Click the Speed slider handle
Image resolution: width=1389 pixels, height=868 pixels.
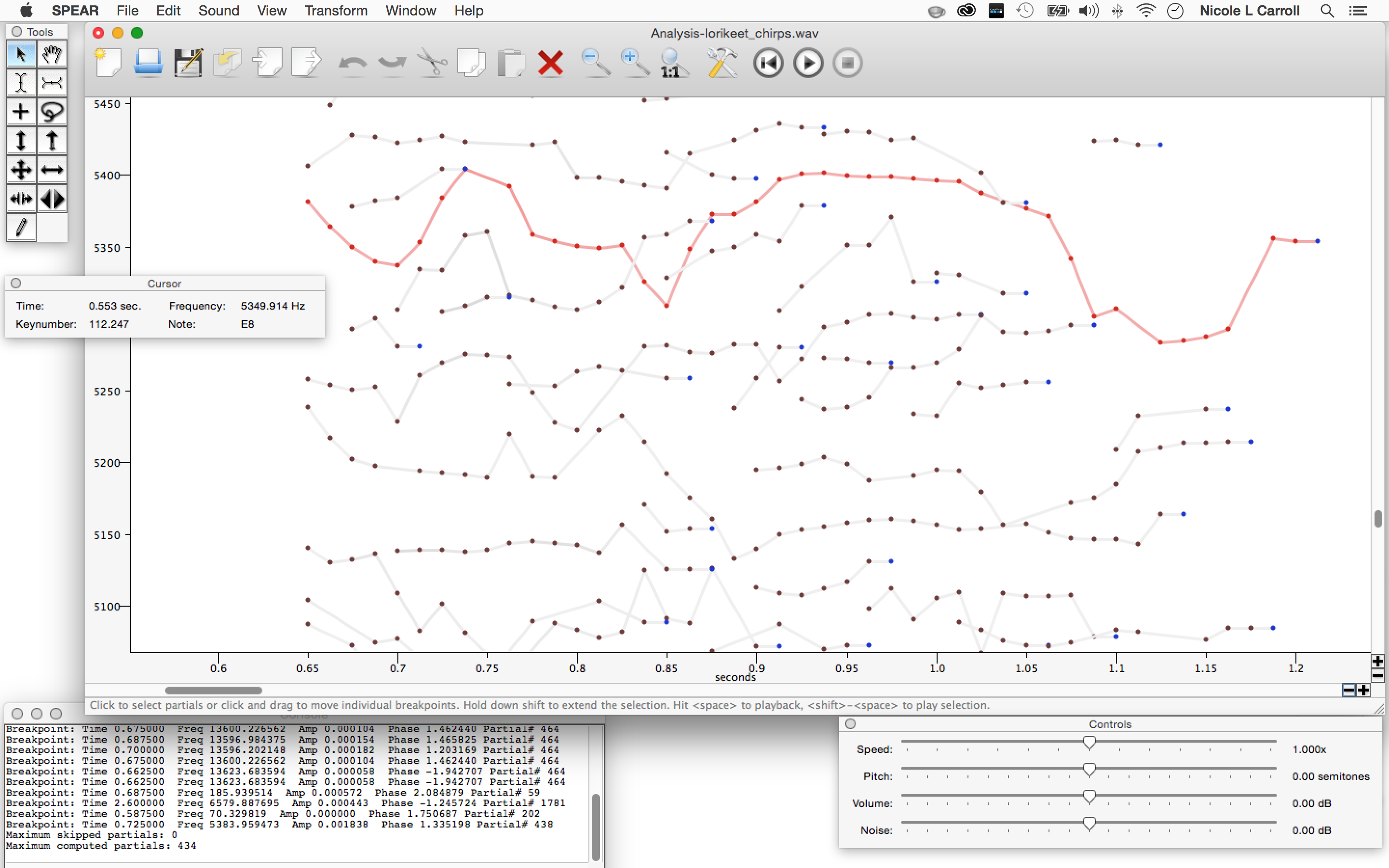(1089, 743)
